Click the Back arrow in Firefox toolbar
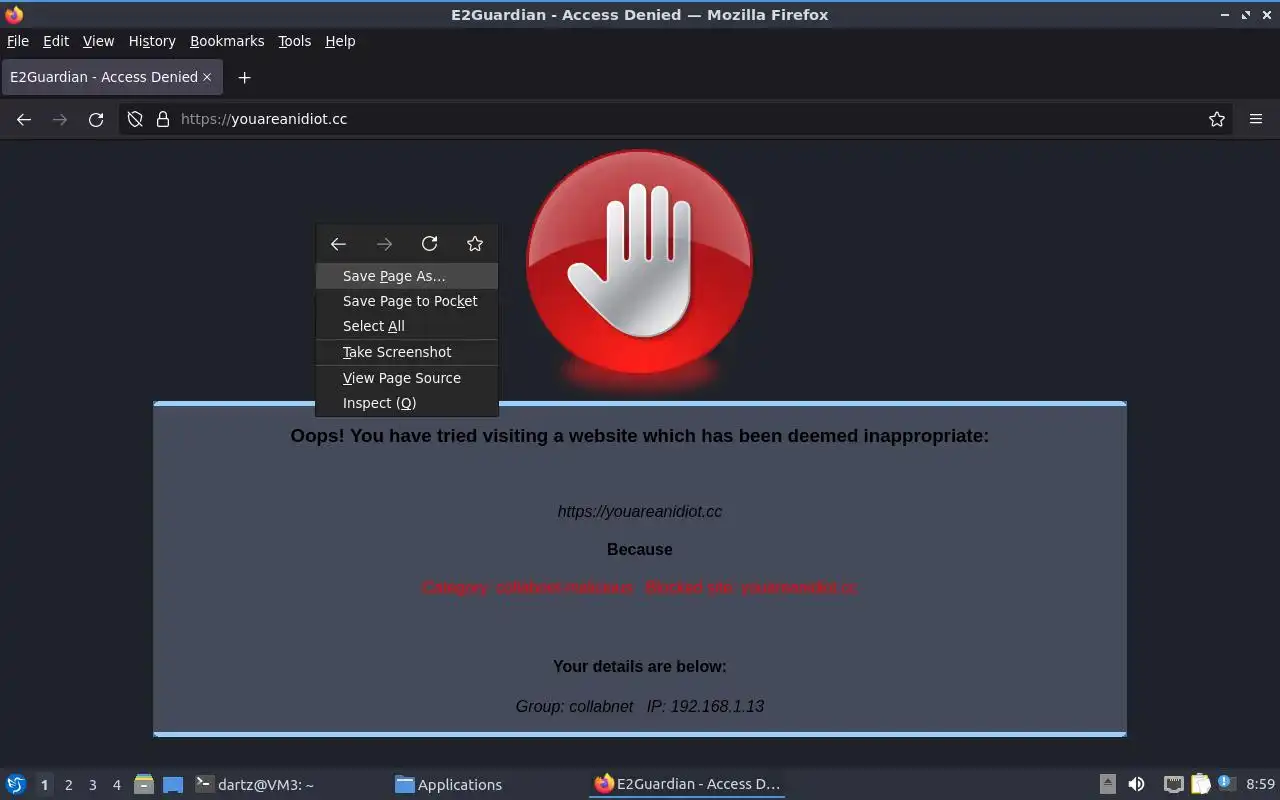This screenshot has width=1280, height=800. (x=24, y=119)
